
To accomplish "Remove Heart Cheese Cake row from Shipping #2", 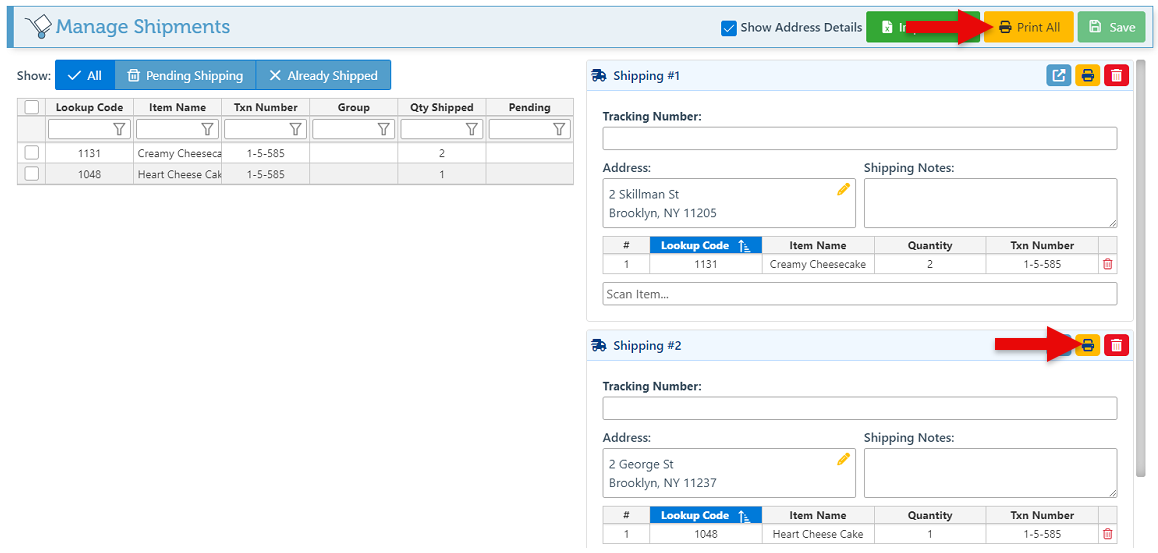I will point(1107,535).
